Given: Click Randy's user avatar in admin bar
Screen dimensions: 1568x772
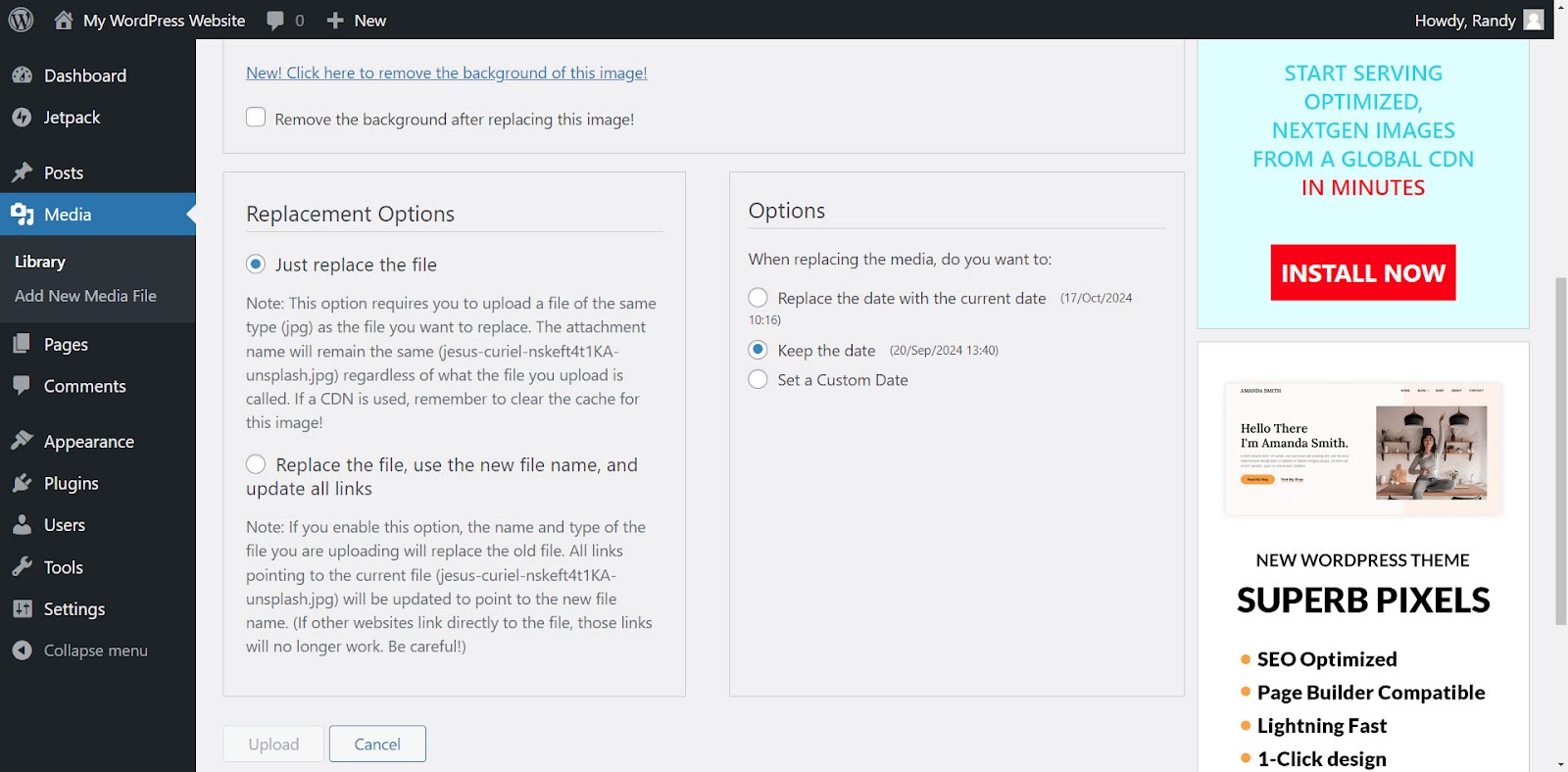Looking at the screenshot, I should coord(1534,20).
